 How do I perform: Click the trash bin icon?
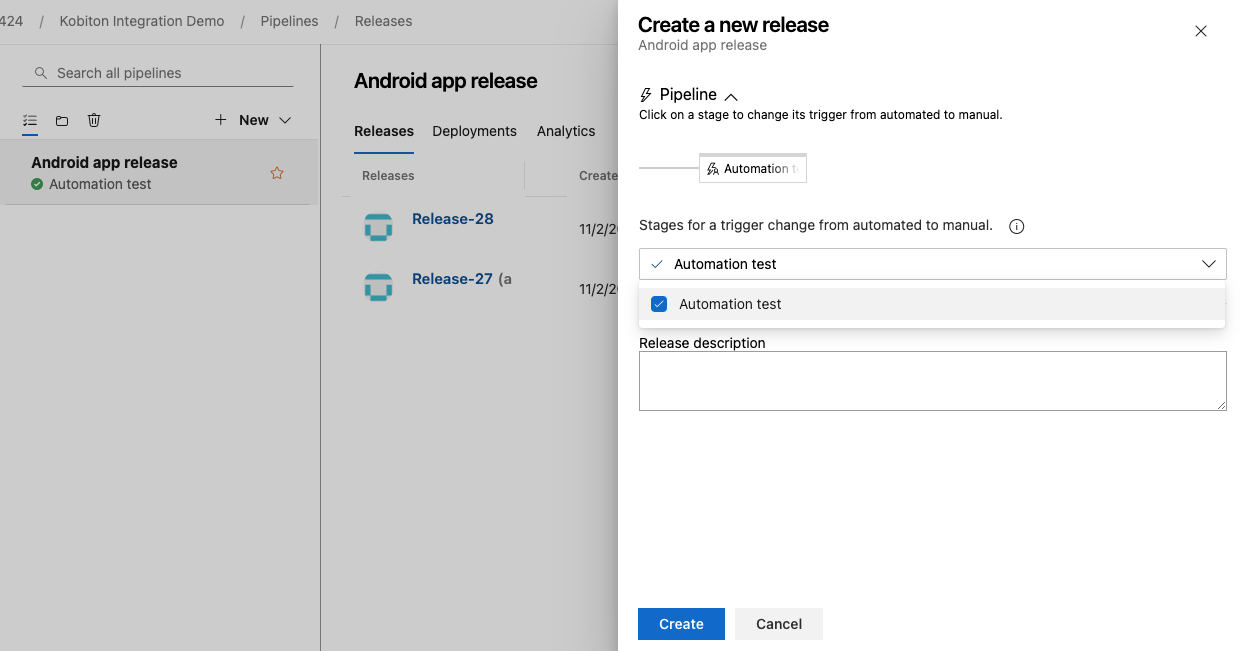(x=94, y=120)
